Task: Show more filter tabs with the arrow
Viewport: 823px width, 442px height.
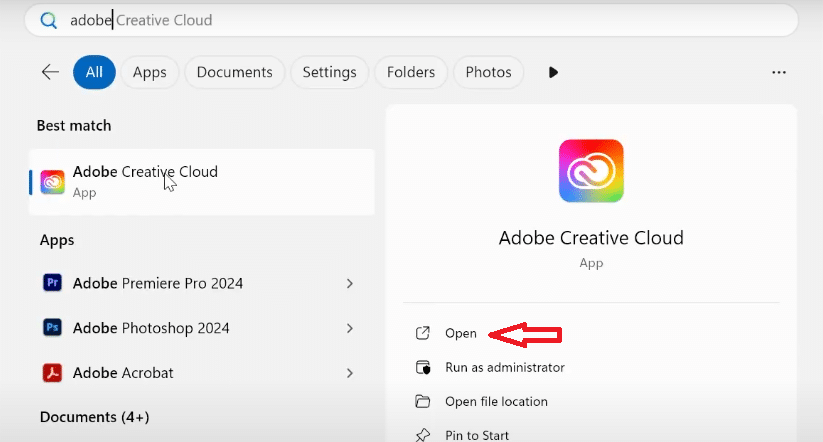Action: (553, 72)
